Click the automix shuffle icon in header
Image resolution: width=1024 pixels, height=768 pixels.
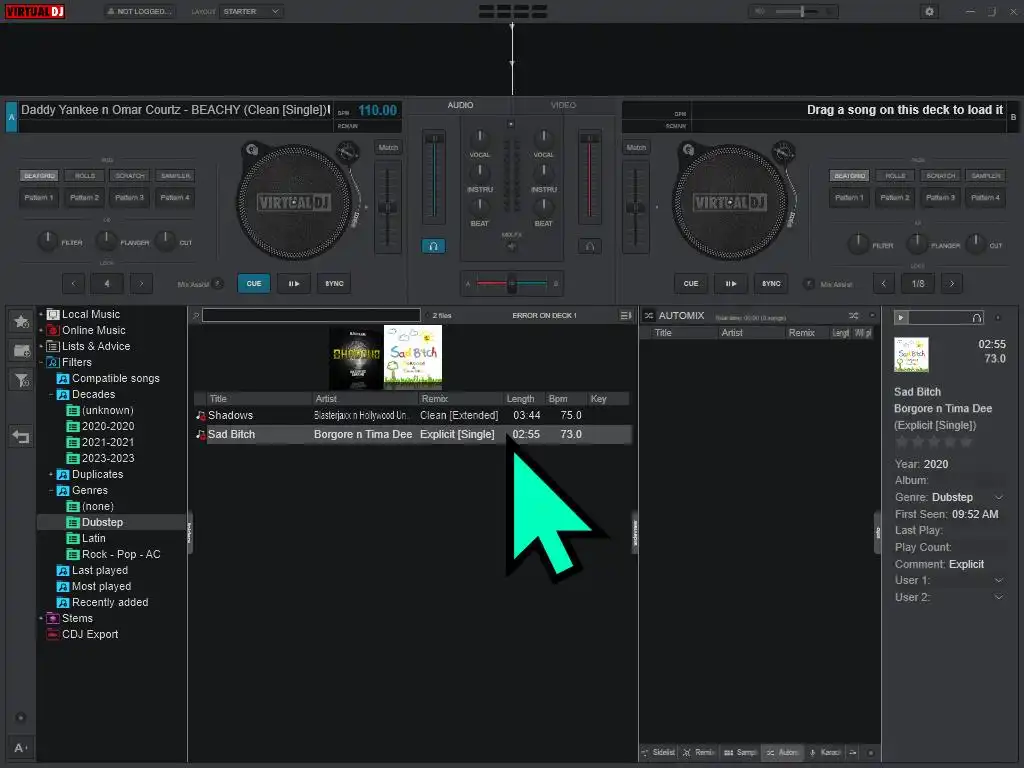[x=648, y=315]
